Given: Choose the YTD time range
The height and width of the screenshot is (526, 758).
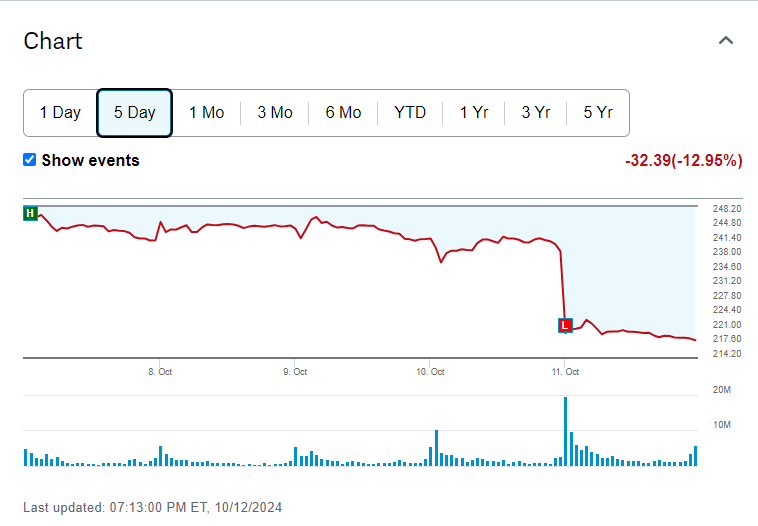Looking at the screenshot, I should point(410,113).
